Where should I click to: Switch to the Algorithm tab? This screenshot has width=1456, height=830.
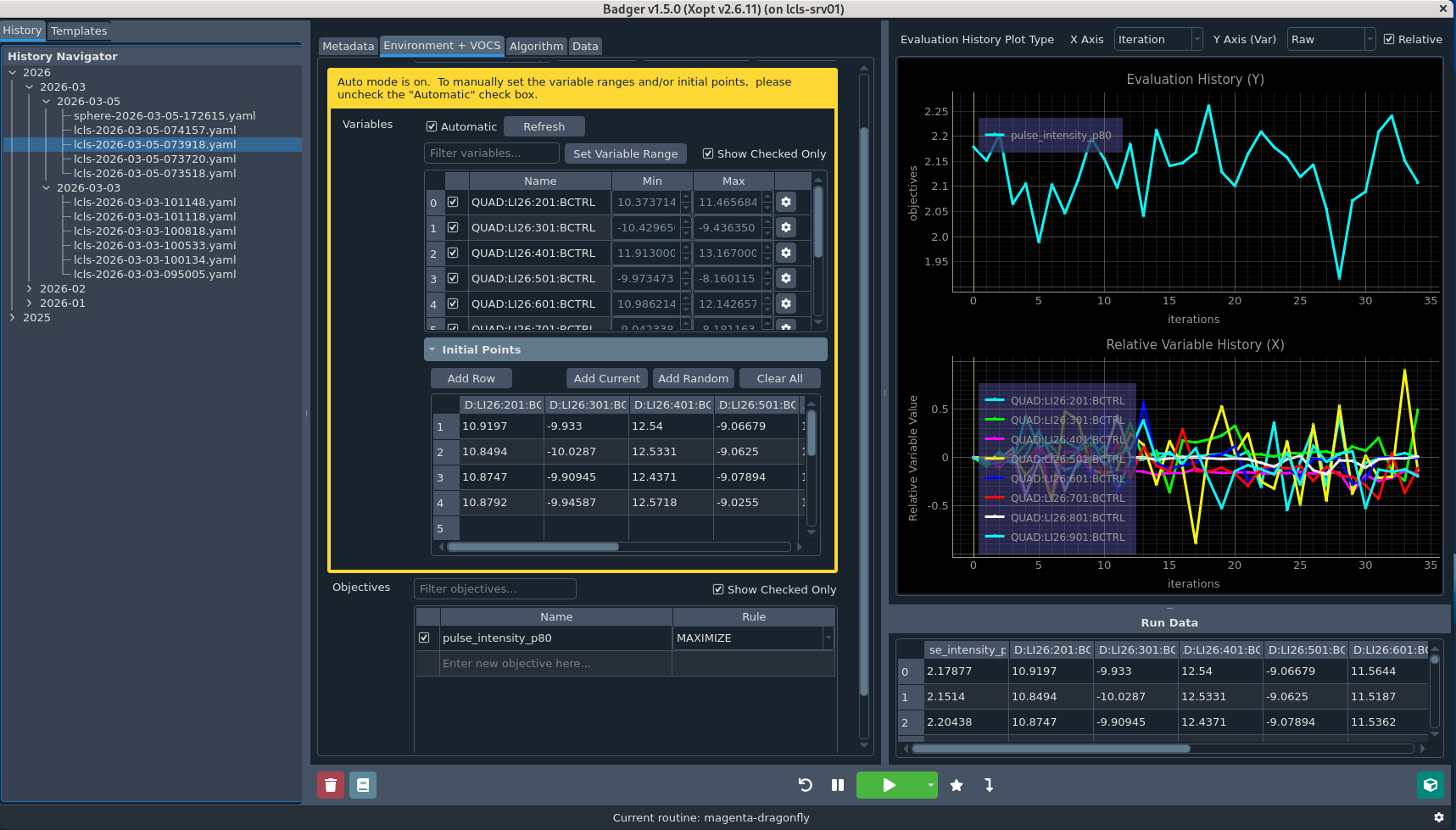tap(536, 47)
